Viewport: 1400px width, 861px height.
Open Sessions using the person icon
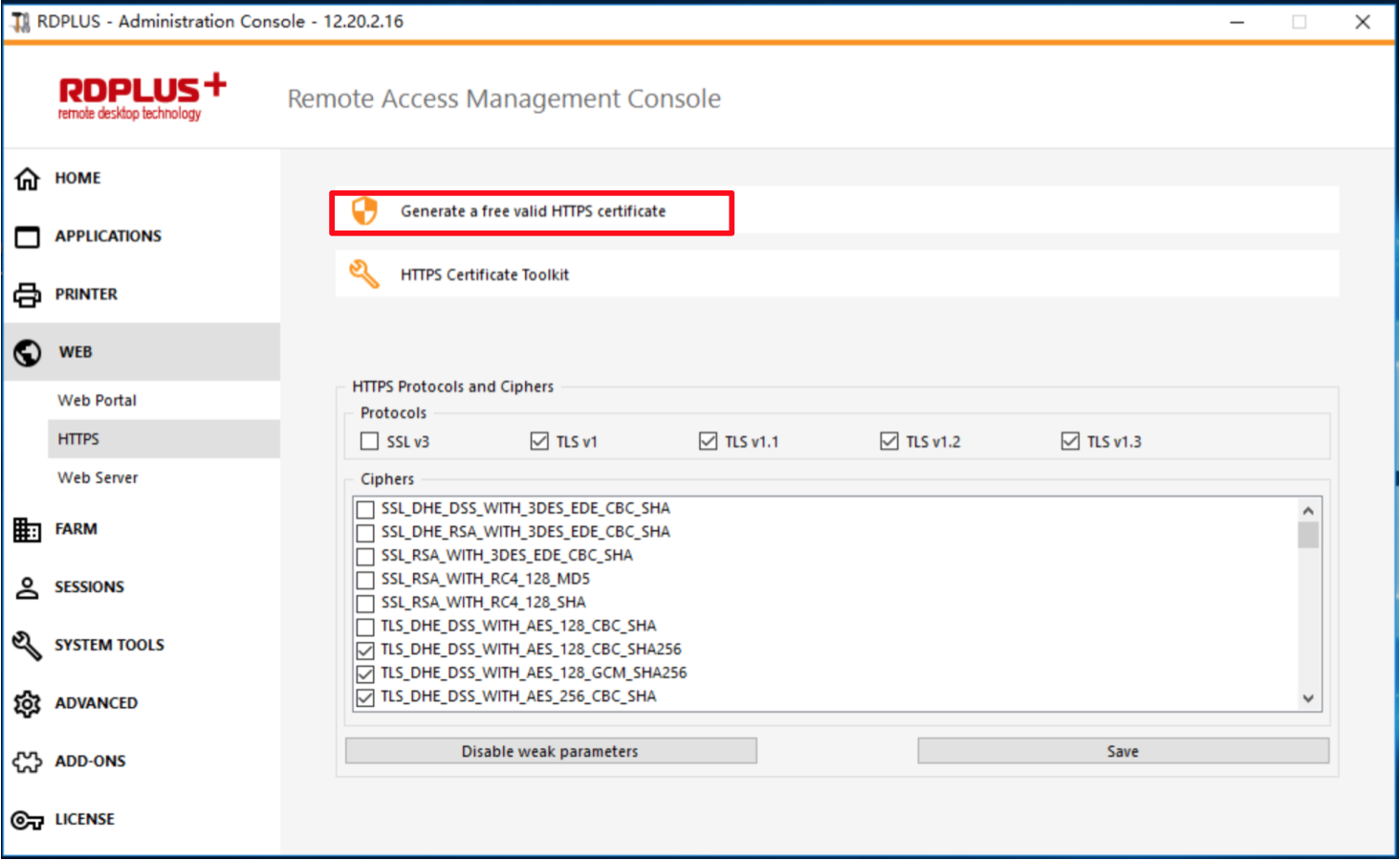[28, 587]
